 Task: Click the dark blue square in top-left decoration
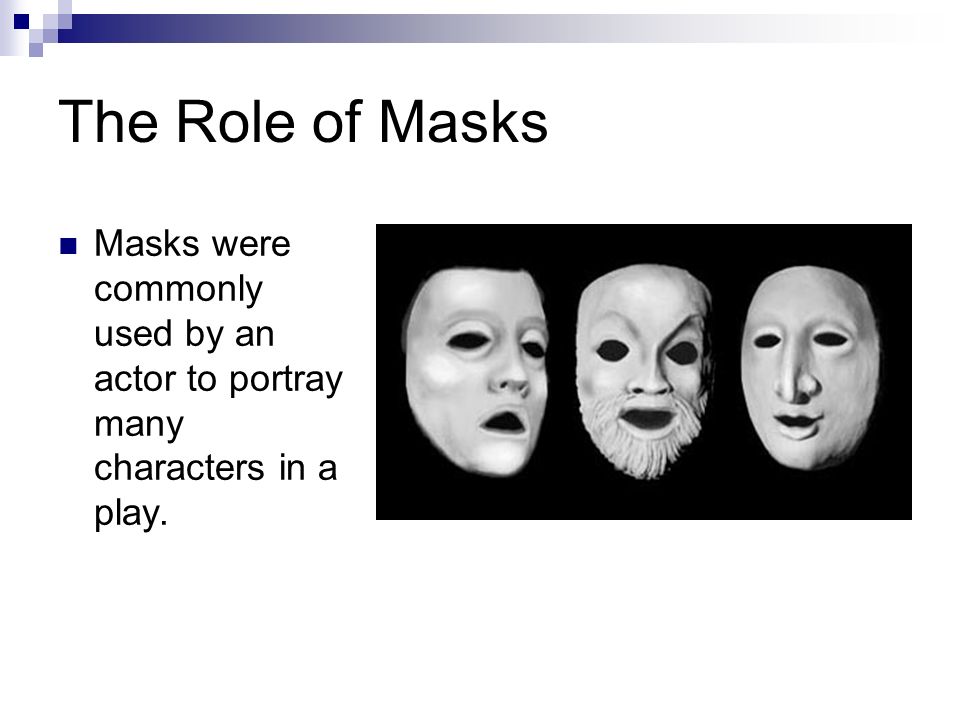pyautogui.click(x=21, y=22)
